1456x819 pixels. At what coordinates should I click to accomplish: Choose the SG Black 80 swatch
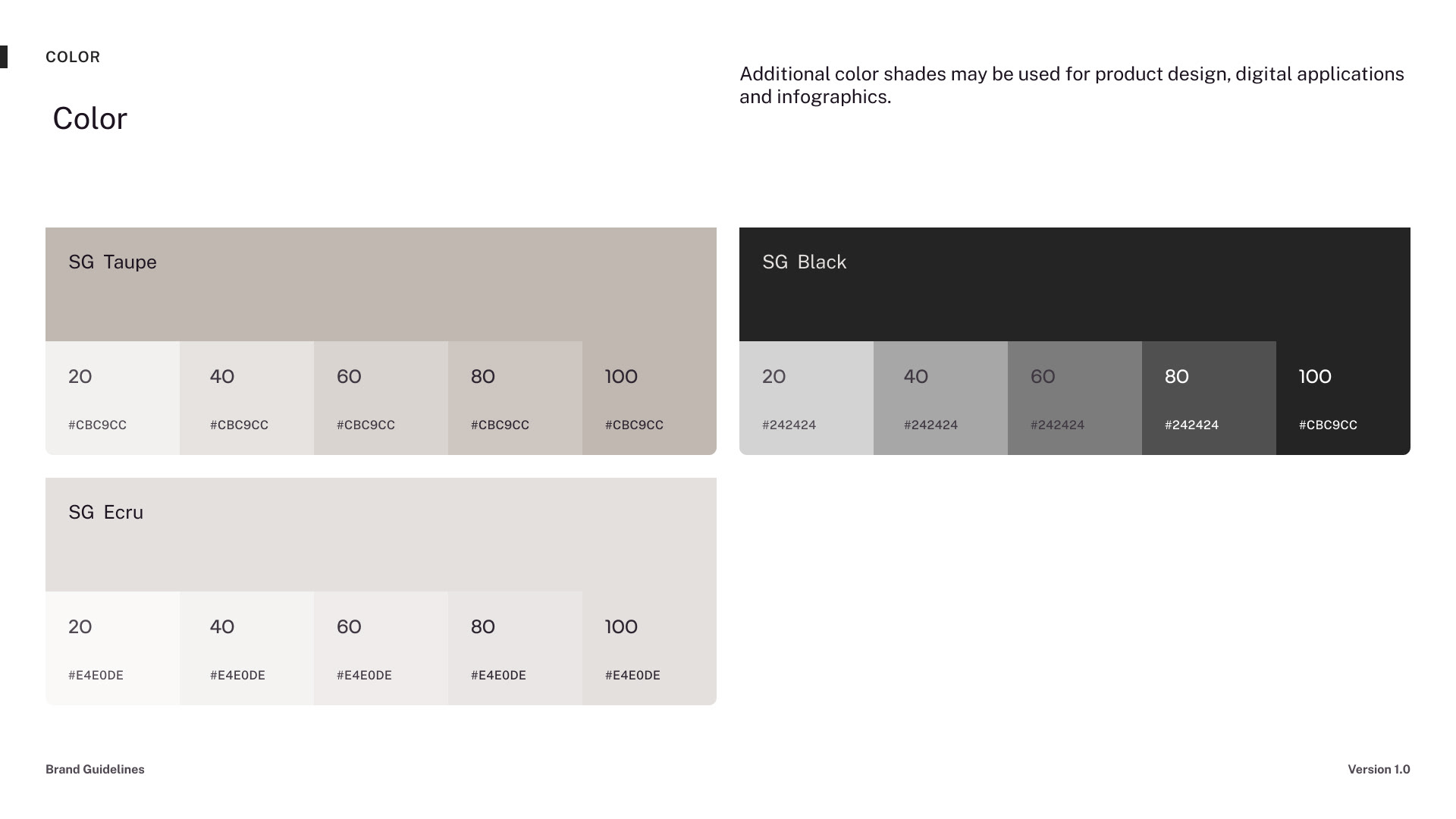[x=1209, y=398]
